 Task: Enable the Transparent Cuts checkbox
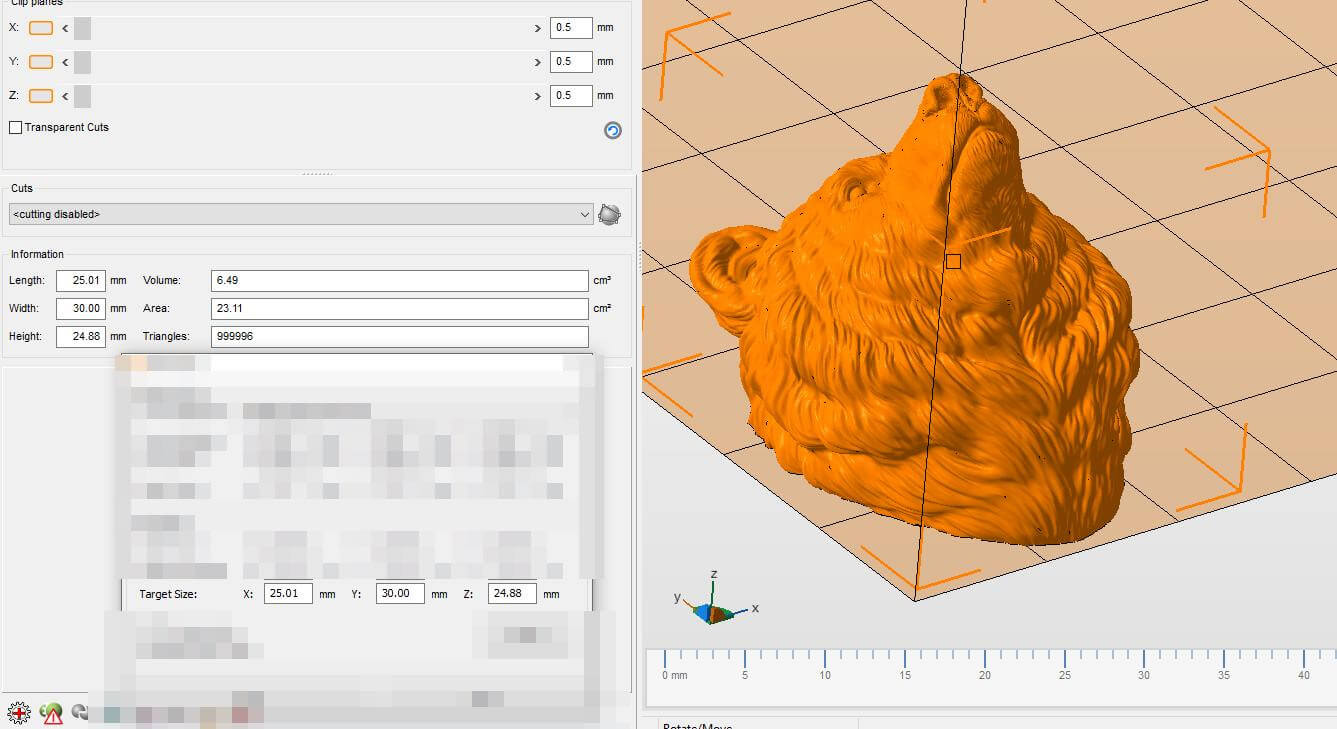click(16, 128)
